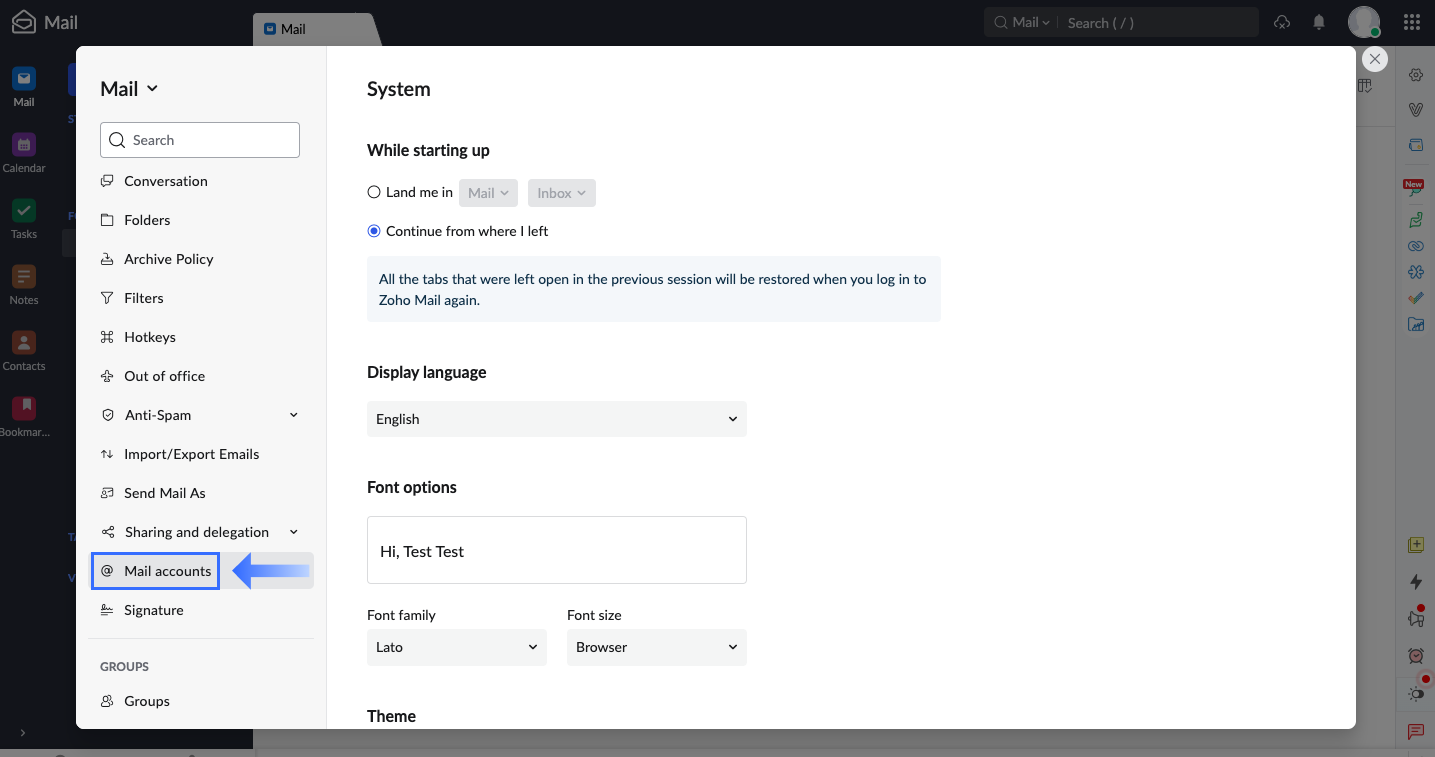1435x757 pixels.
Task: Open the feedback chat icon at bottom right
Action: pyautogui.click(x=1415, y=731)
